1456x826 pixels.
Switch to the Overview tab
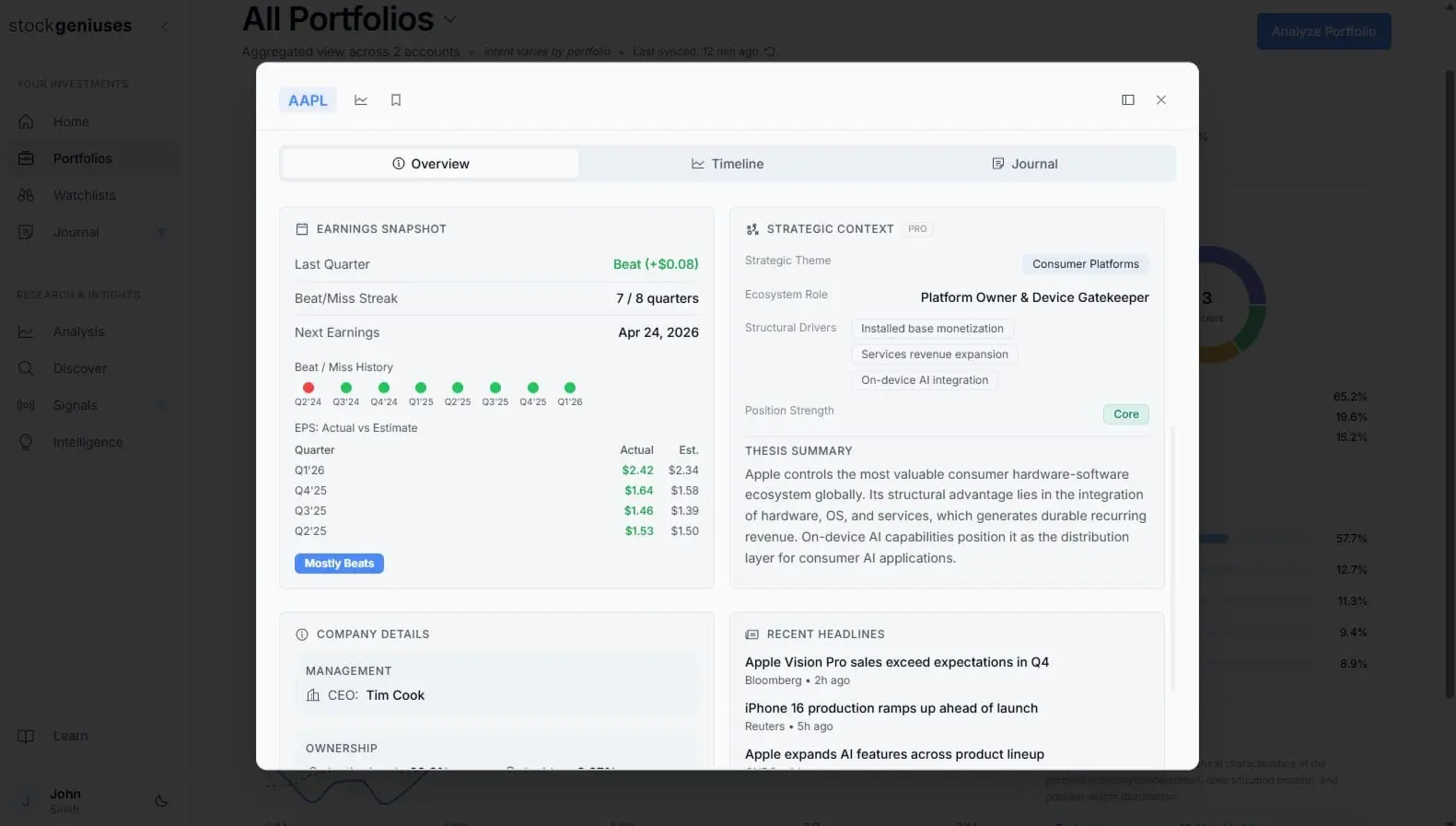(x=431, y=164)
